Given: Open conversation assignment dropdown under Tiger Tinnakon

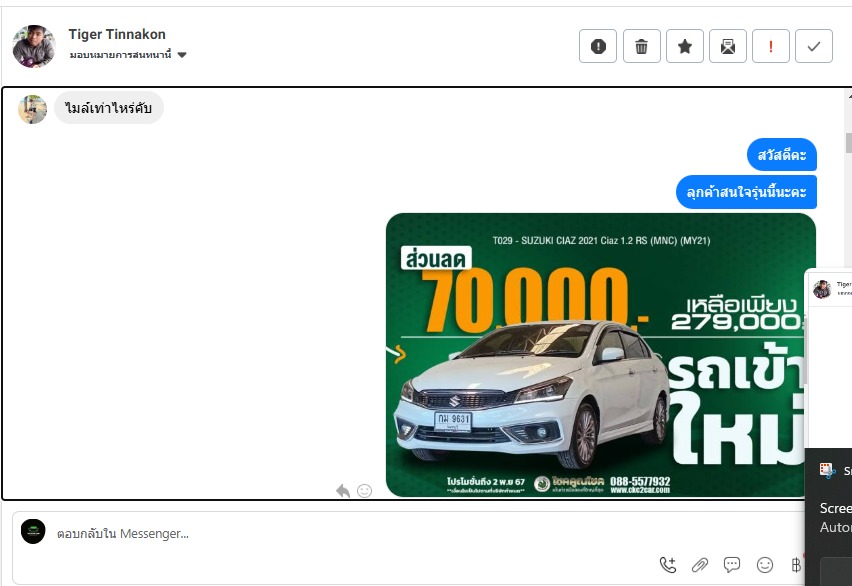Looking at the screenshot, I should pyautogui.click(x=128, y=54).
